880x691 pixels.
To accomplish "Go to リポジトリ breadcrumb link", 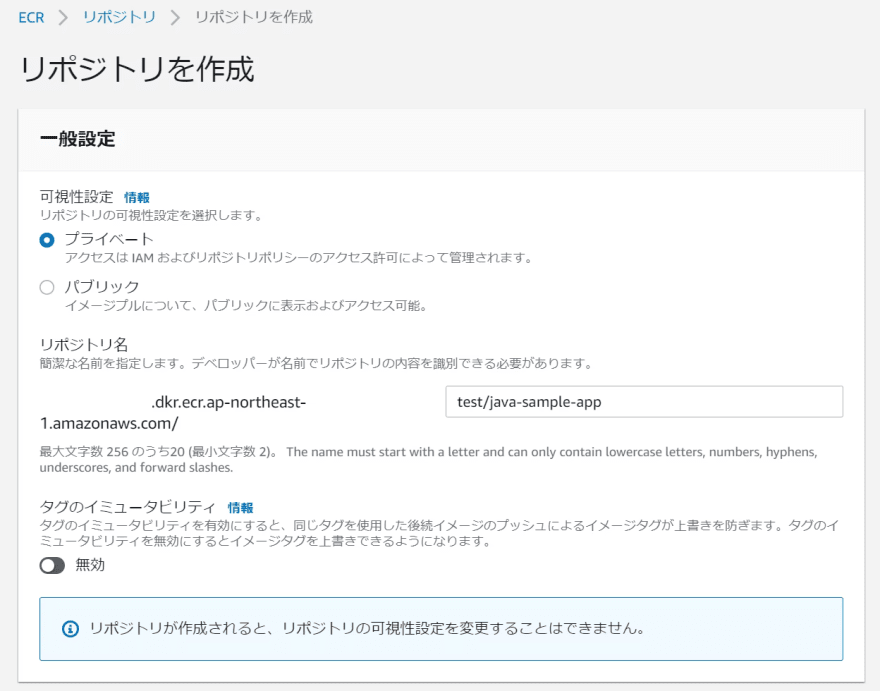I will (119, 17).
